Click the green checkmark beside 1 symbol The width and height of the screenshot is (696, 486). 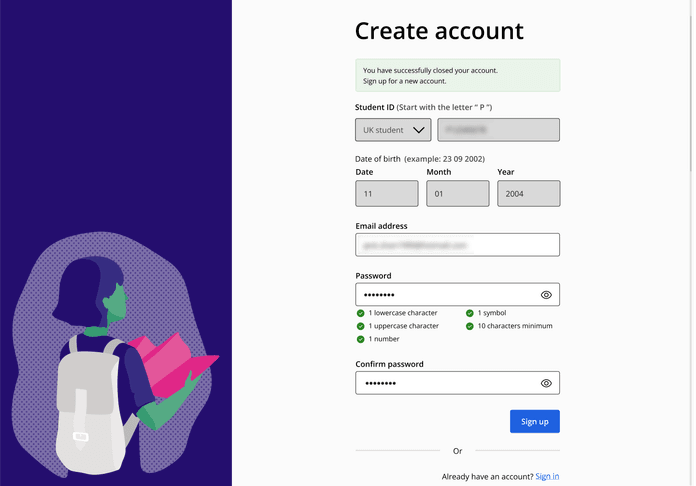click(x=470, y=313)
